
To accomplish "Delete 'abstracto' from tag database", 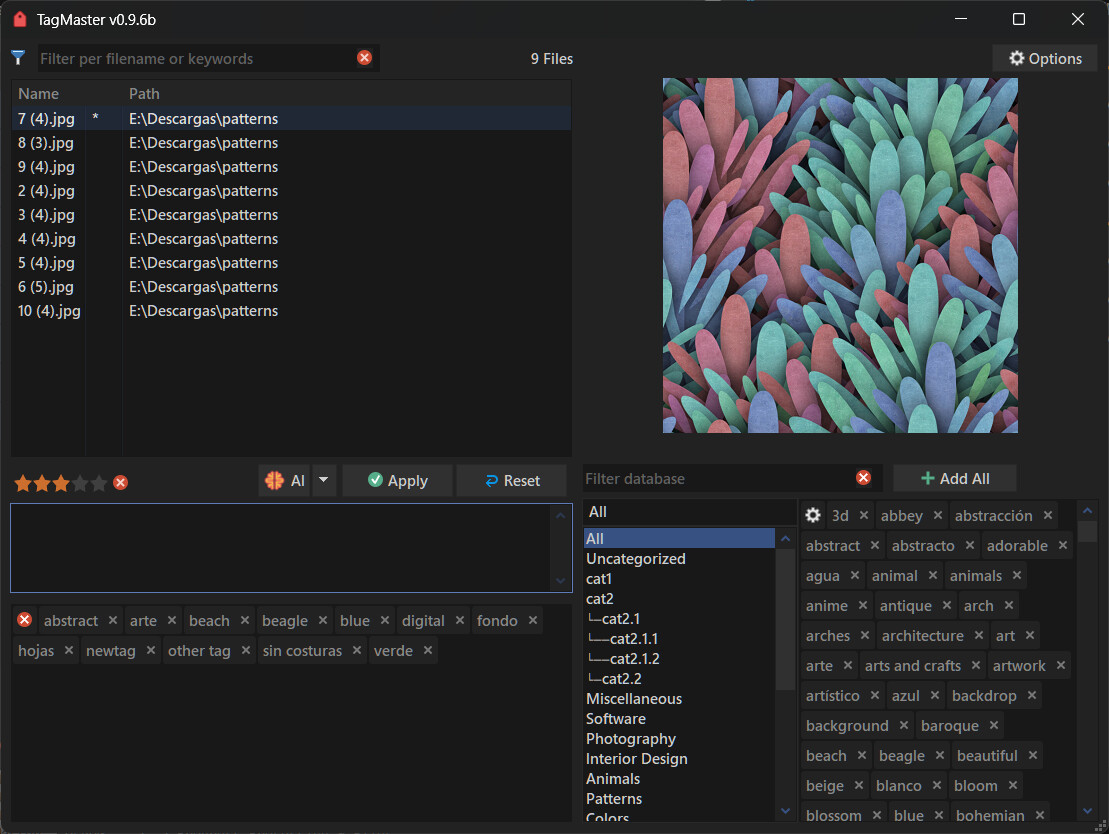I will click(969, 546).
